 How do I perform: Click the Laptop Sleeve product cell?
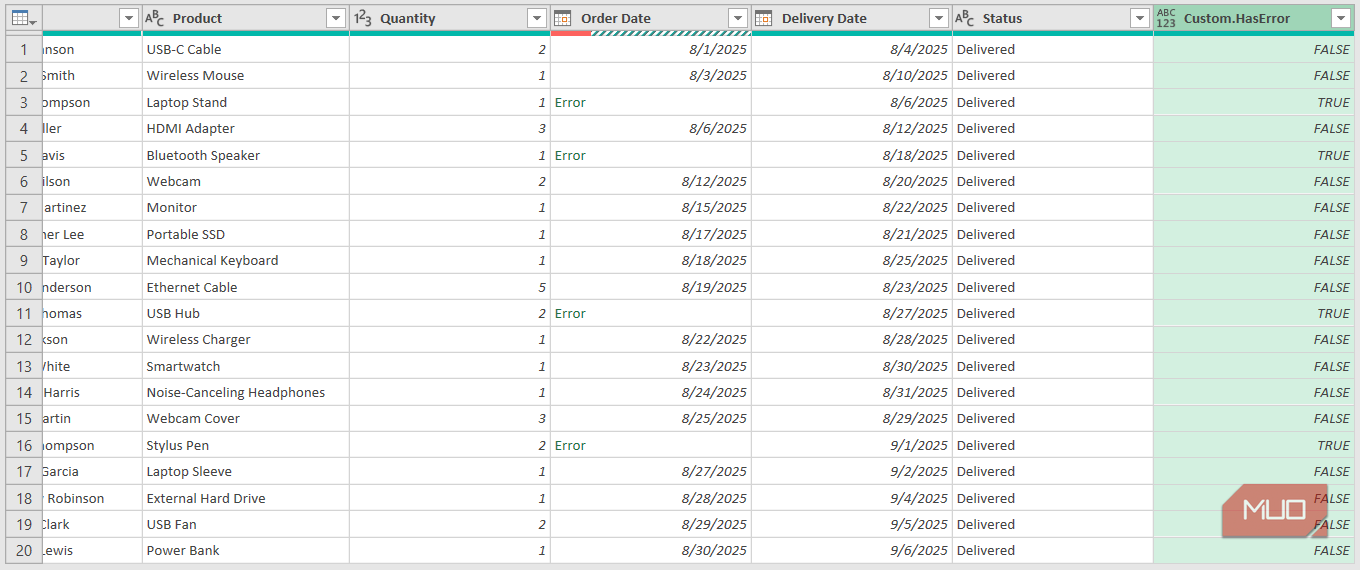(x=246, y=471)
